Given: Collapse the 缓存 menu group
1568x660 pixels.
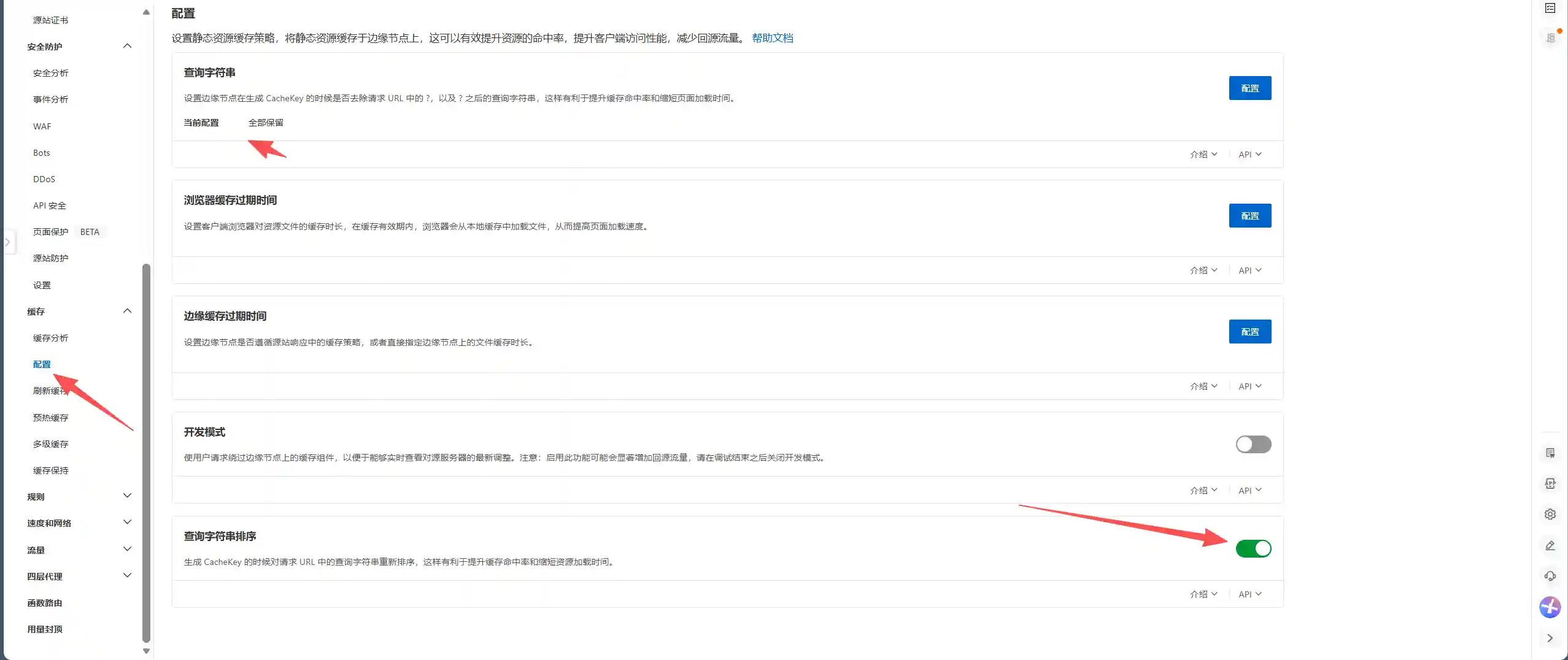Looking at the screenshot, I should tap(127, 311).
